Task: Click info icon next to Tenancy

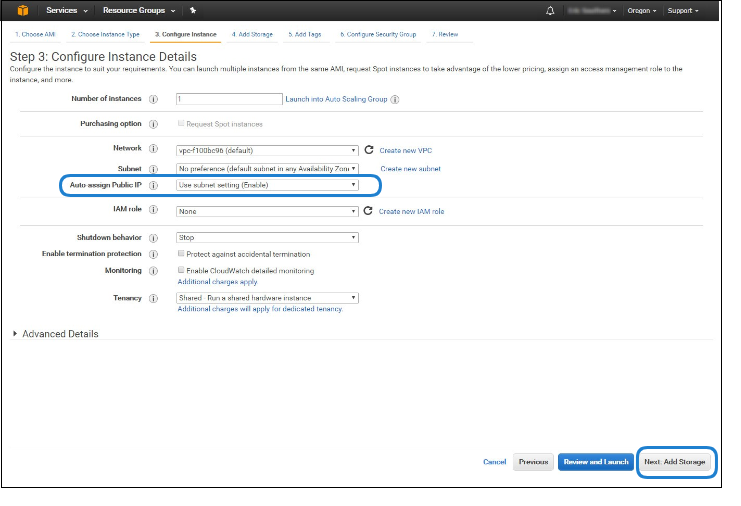Action: click(153, 298)
